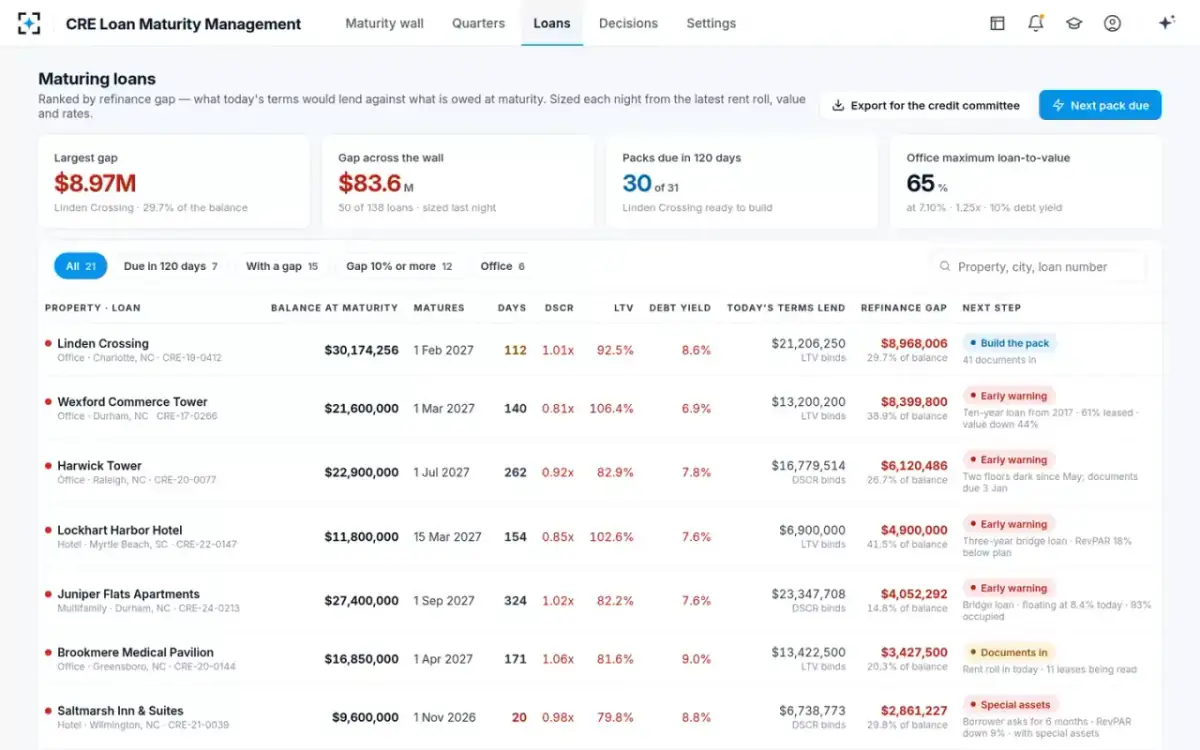The height and width of the screenshot is (750, 1200).
Task: Click the $2,861,227 refinance gap
Action: [x=914, y=711]
